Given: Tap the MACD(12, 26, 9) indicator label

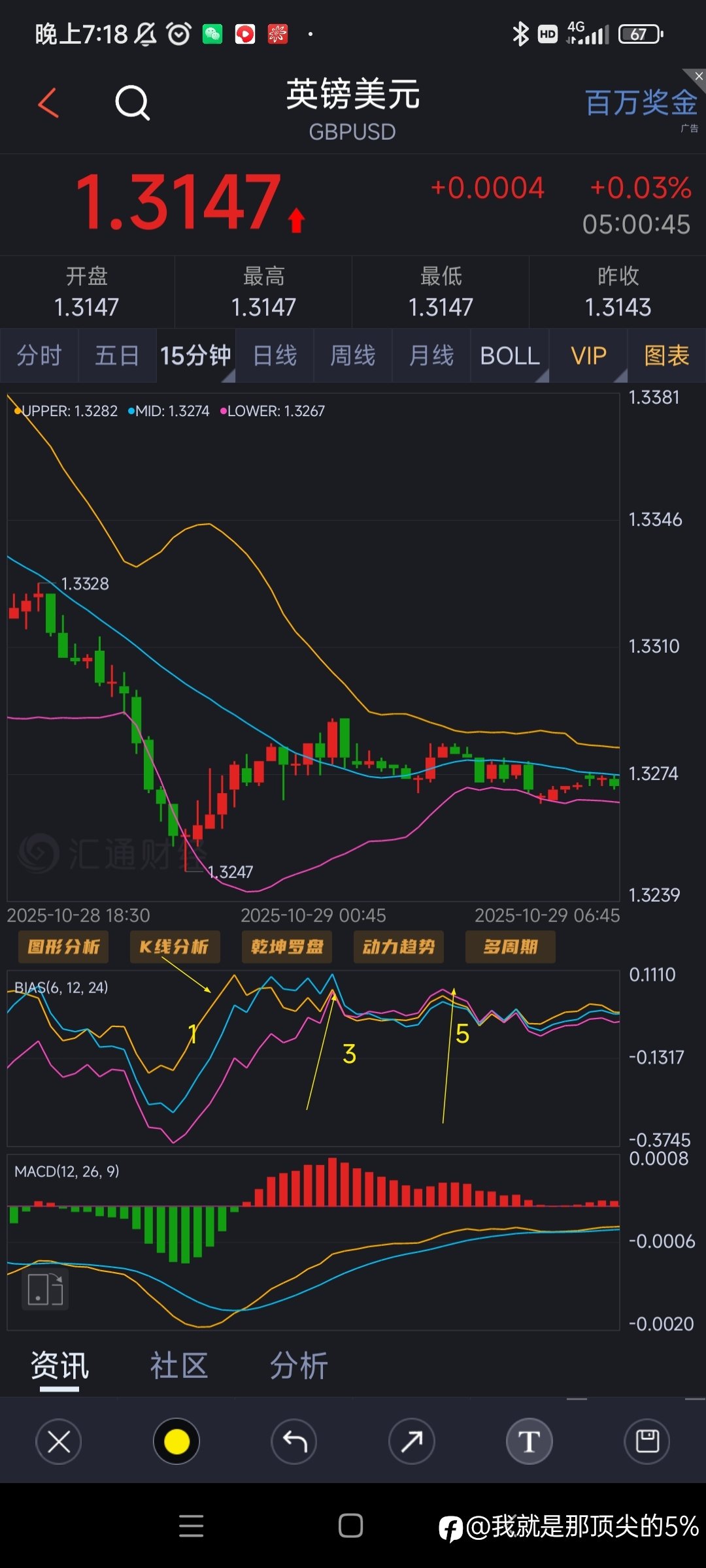Looking at the screenshot, I should click(x=67, y=1171).
